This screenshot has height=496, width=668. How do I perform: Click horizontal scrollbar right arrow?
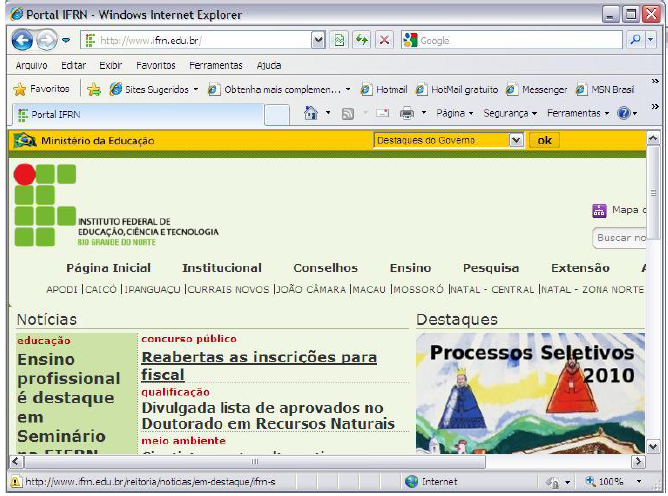638,461
